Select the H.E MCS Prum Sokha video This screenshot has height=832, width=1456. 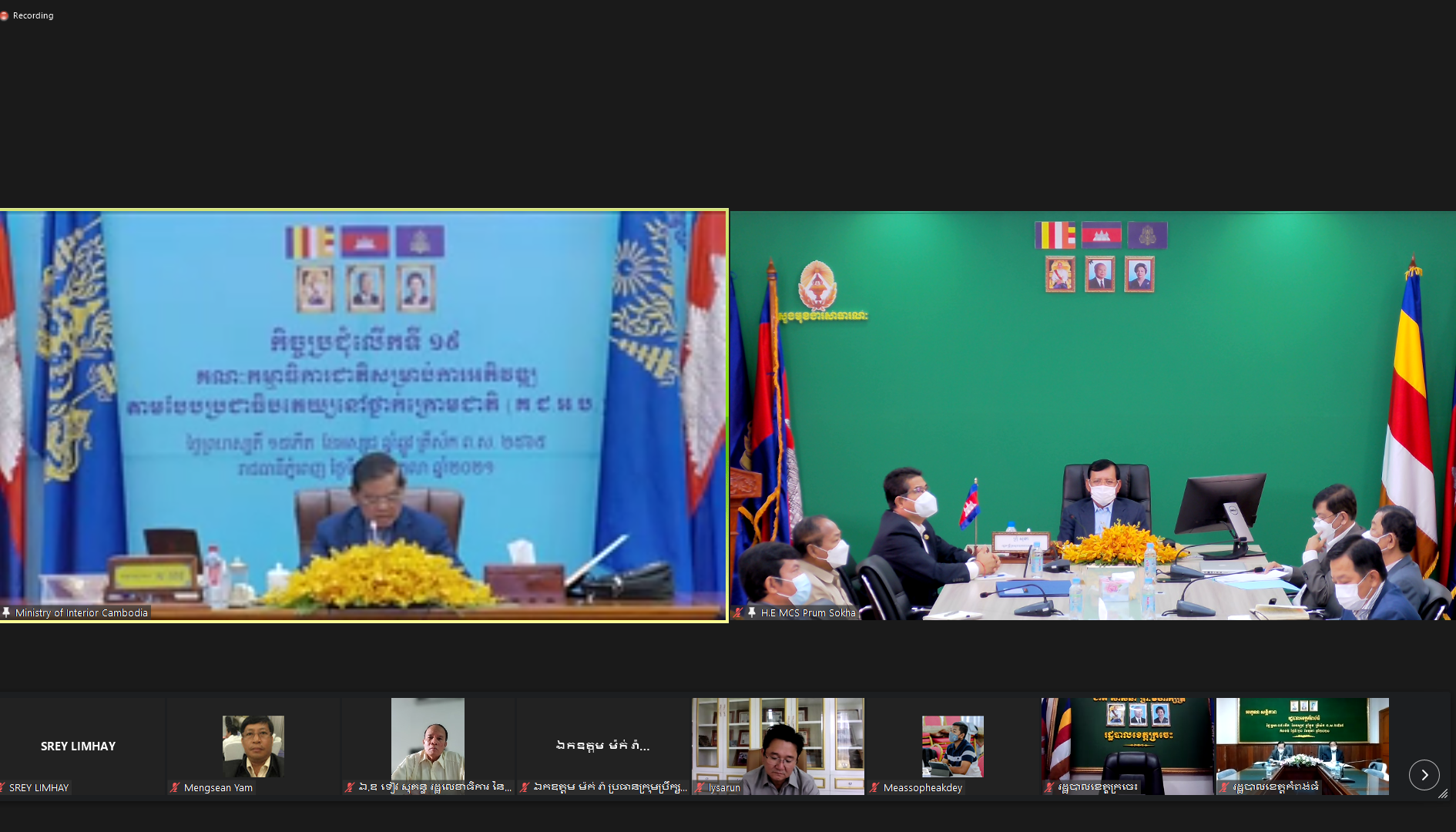[1092, 416]
